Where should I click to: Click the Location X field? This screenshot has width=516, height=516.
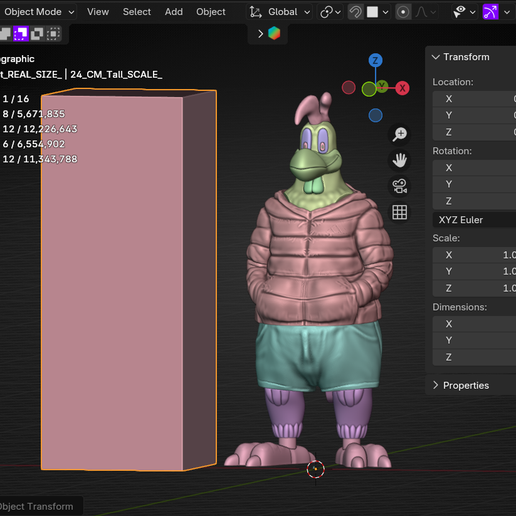coord(474,99)
